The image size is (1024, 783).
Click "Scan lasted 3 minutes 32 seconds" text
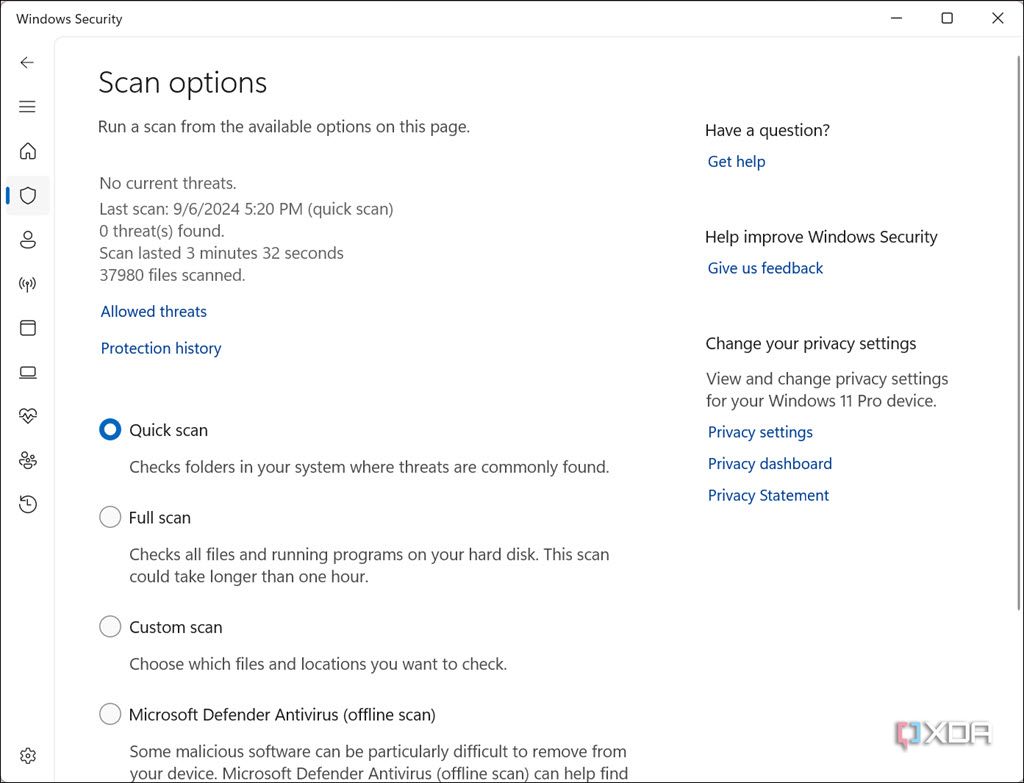221,253
